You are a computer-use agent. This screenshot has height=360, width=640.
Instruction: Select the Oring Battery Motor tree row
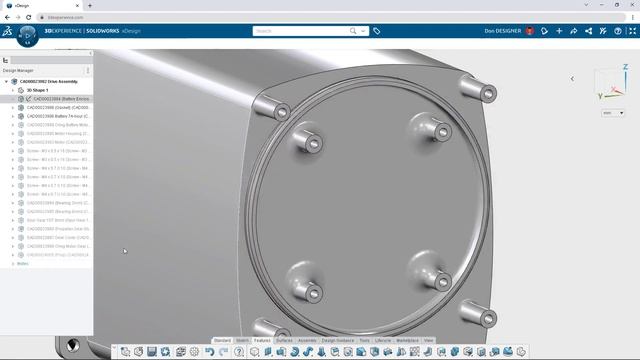(x=47, y=125)
